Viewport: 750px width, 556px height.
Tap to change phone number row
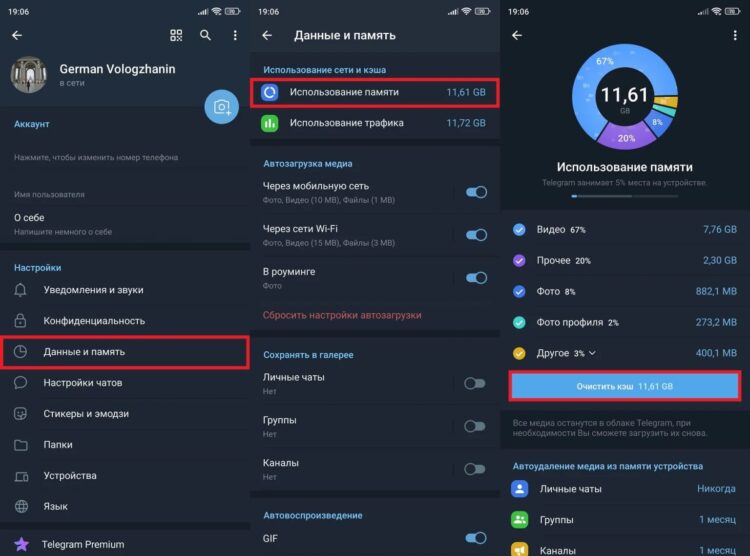[x=125, y=152]
